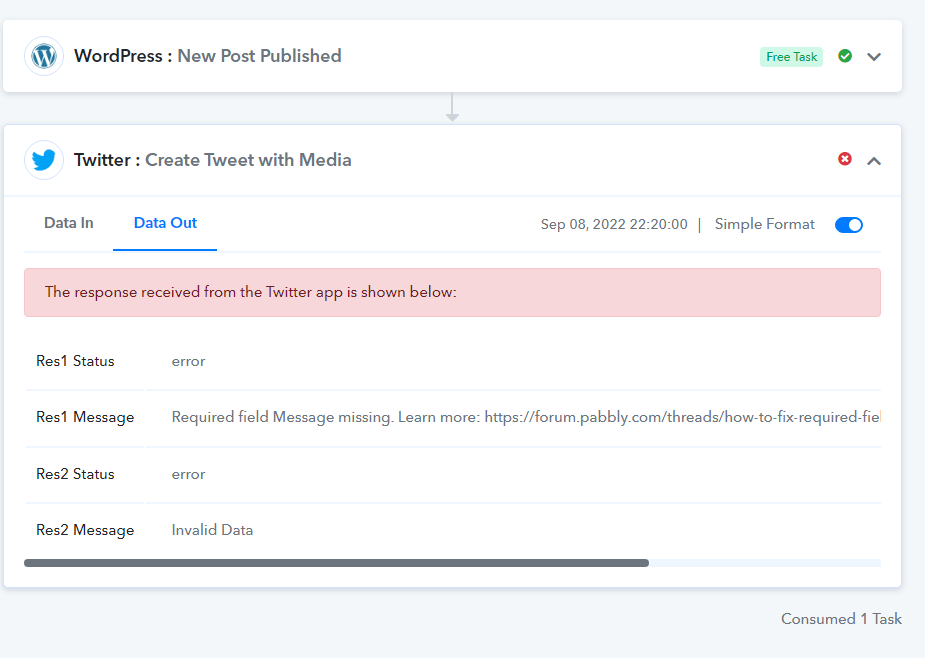
Task: Toggle the Simple Format switch
Action: pyautogui.click(x=849, y=225)
